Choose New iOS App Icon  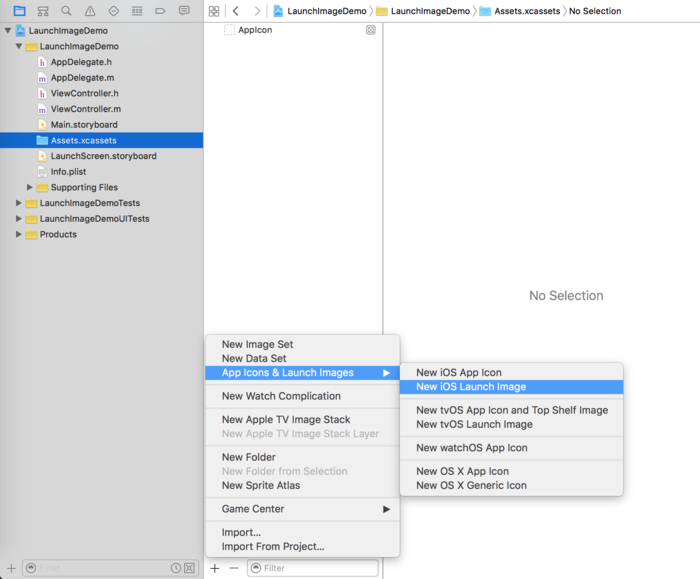[512, 372]
